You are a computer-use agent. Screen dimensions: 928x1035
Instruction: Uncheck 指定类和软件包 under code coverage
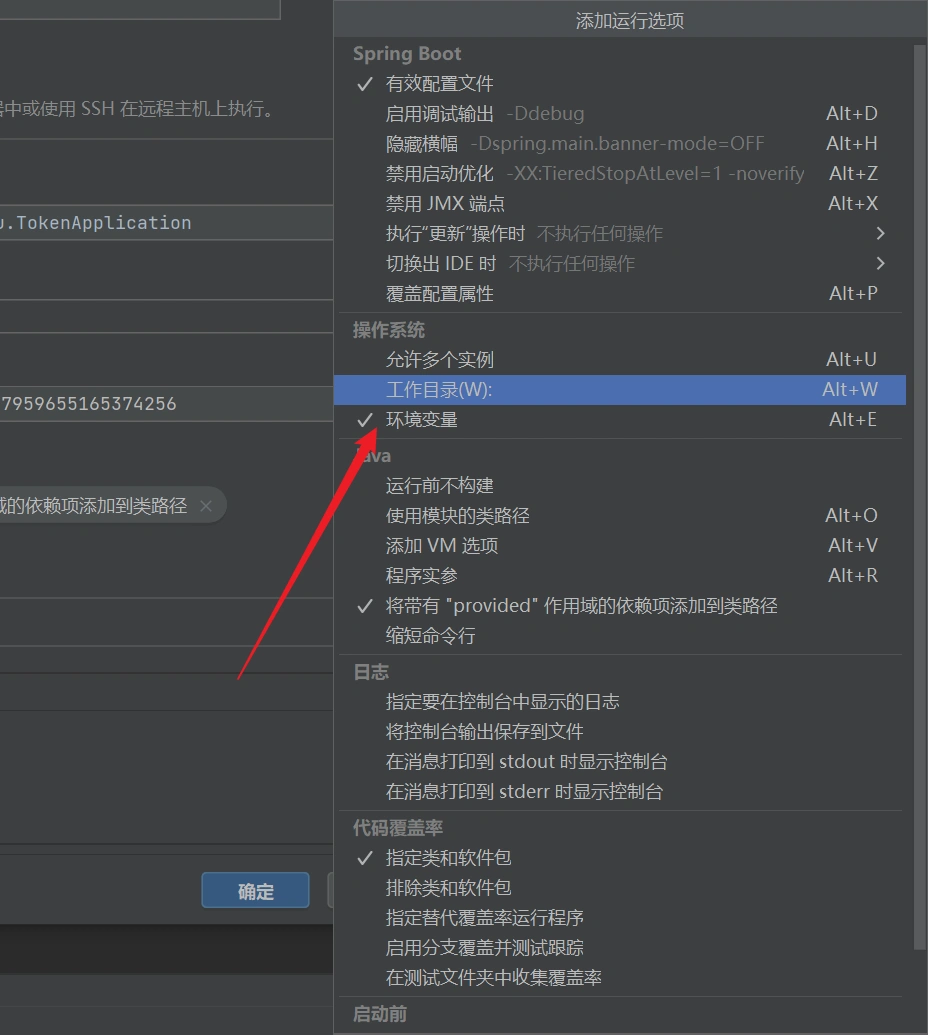(448, 858)
